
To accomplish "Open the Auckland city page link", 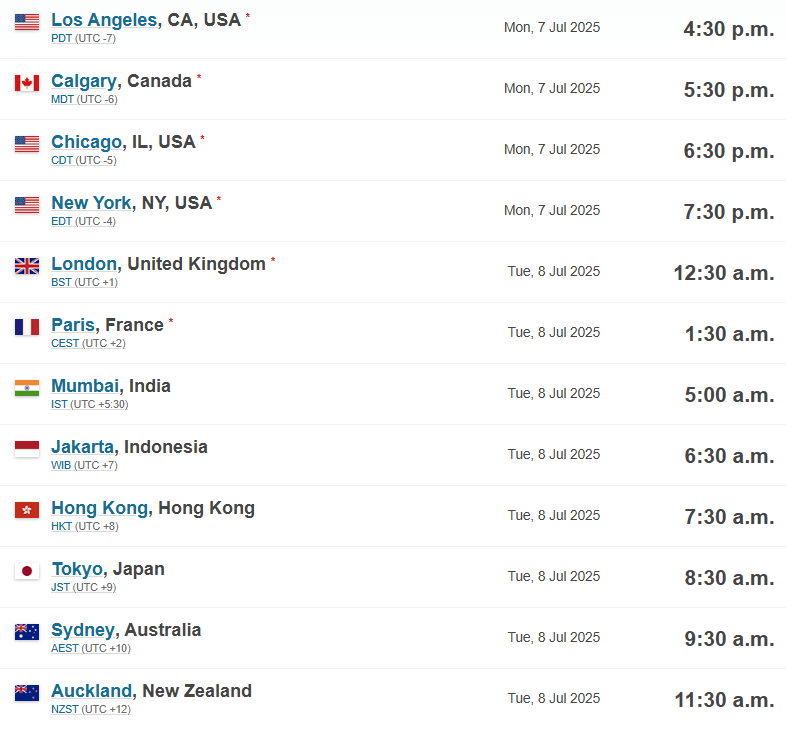I will pyautogui.click(x=91, y=691).
